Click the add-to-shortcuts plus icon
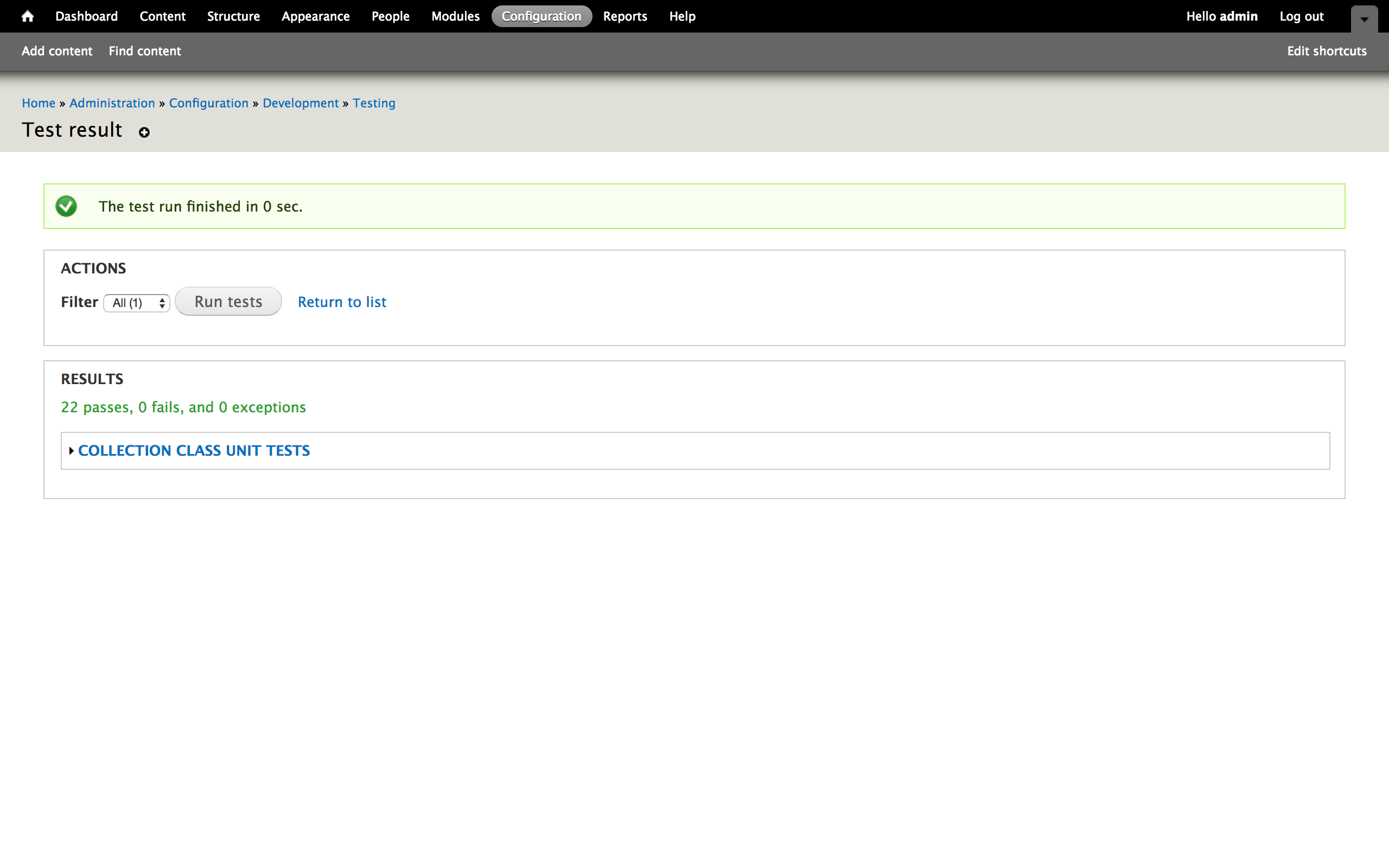 [x=144, y=132]
